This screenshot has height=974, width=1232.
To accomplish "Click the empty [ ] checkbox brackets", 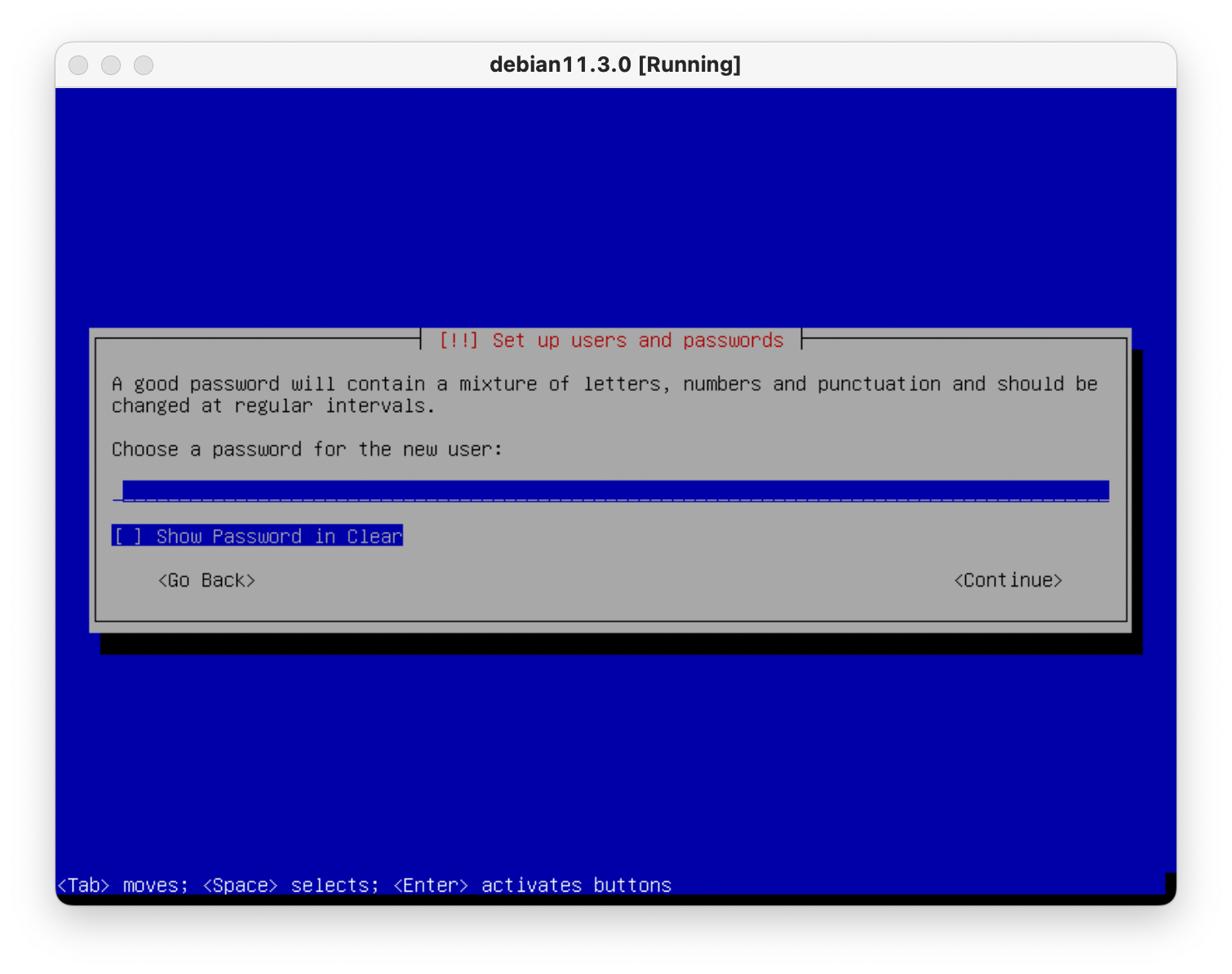I will coord(128,536).
